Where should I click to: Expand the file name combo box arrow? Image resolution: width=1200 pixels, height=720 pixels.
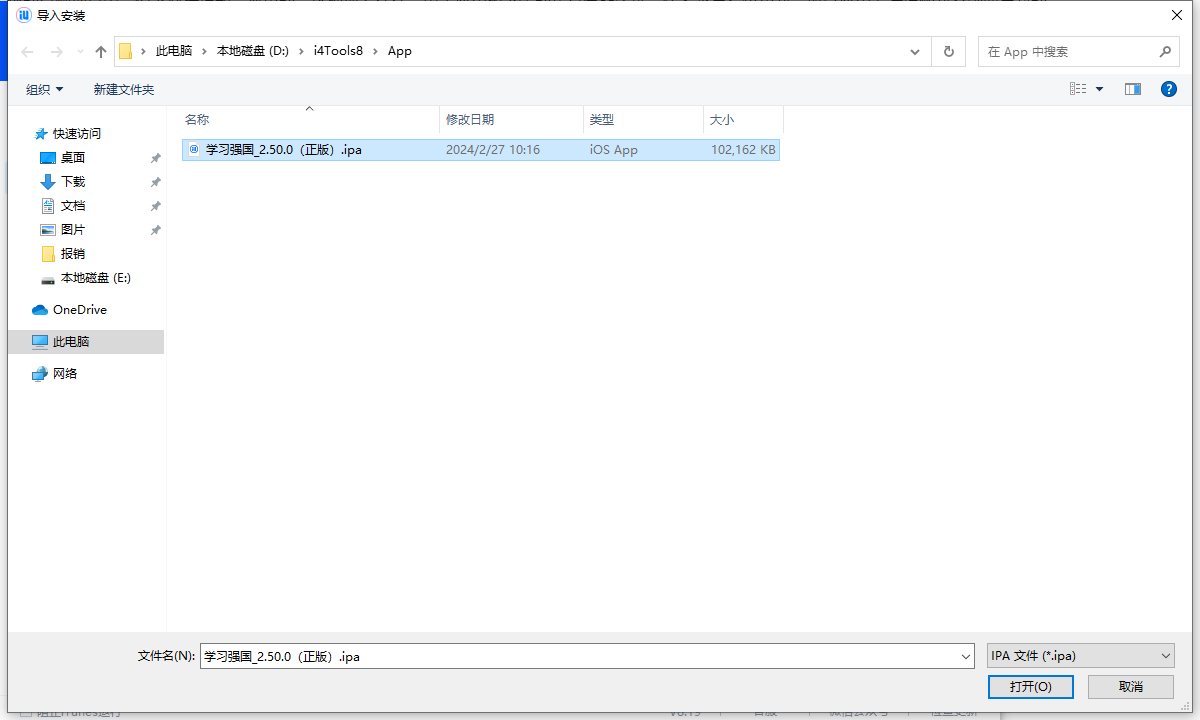click(965, 657)
